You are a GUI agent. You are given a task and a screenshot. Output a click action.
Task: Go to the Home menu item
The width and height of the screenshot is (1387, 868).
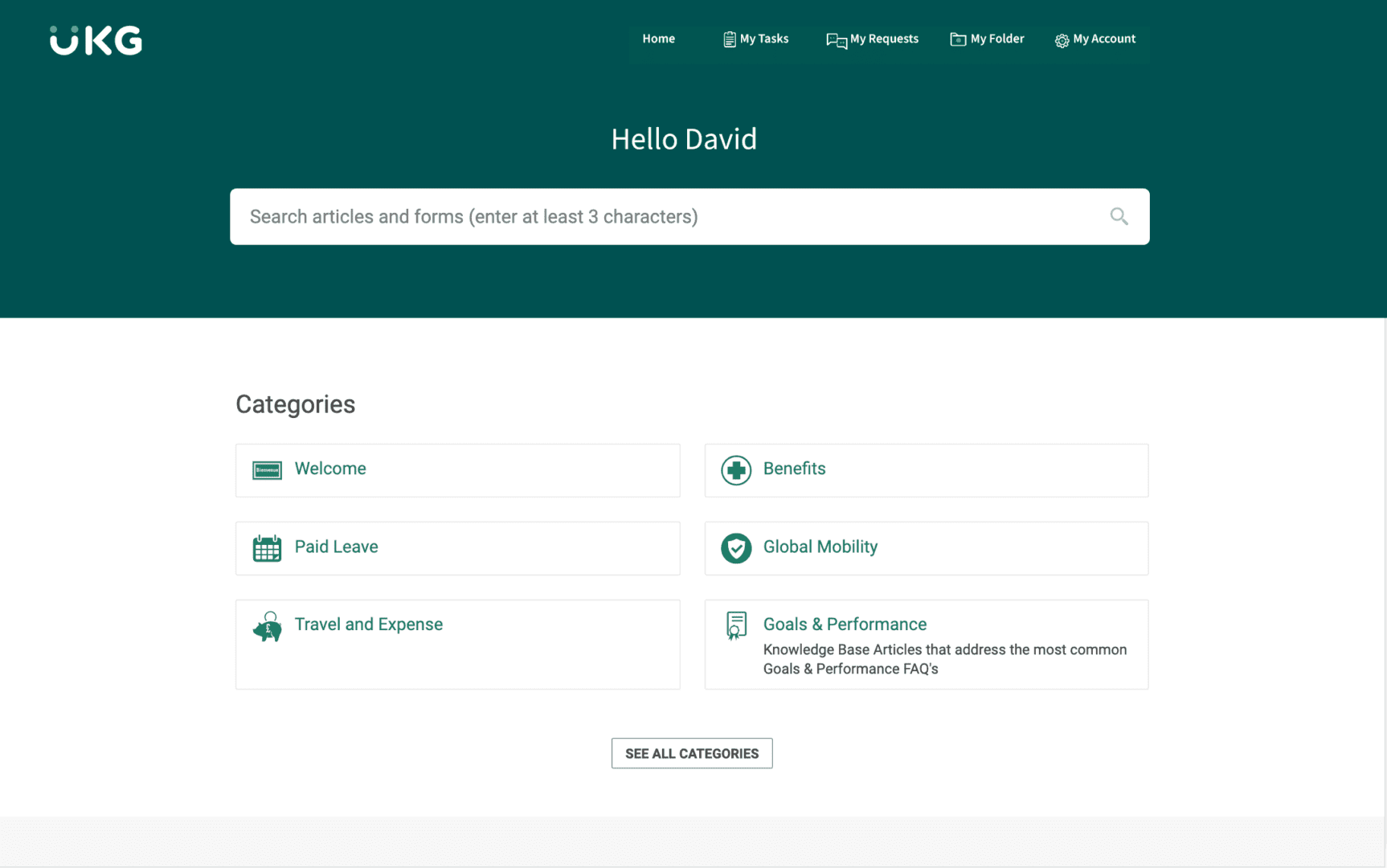658,39
